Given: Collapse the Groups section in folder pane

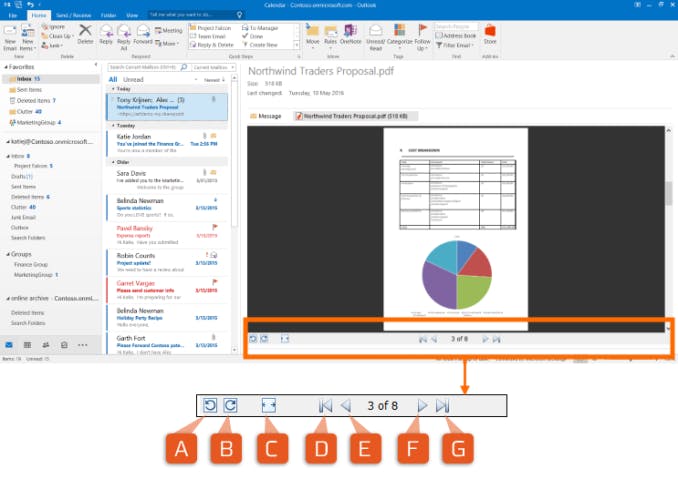Looking at the screenshot, I should point(5,254).
